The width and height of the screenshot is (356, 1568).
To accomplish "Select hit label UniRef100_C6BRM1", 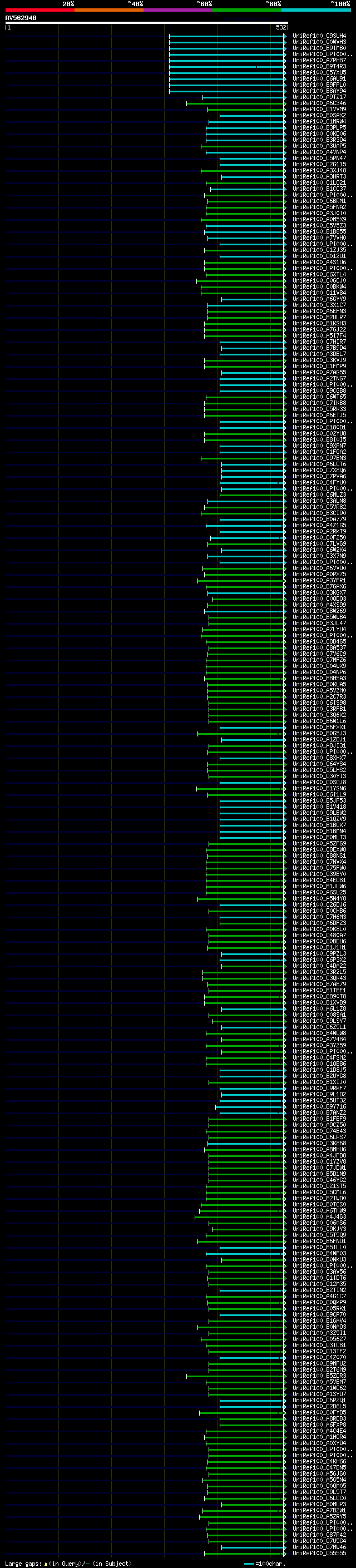I will (x=319, y=201).
